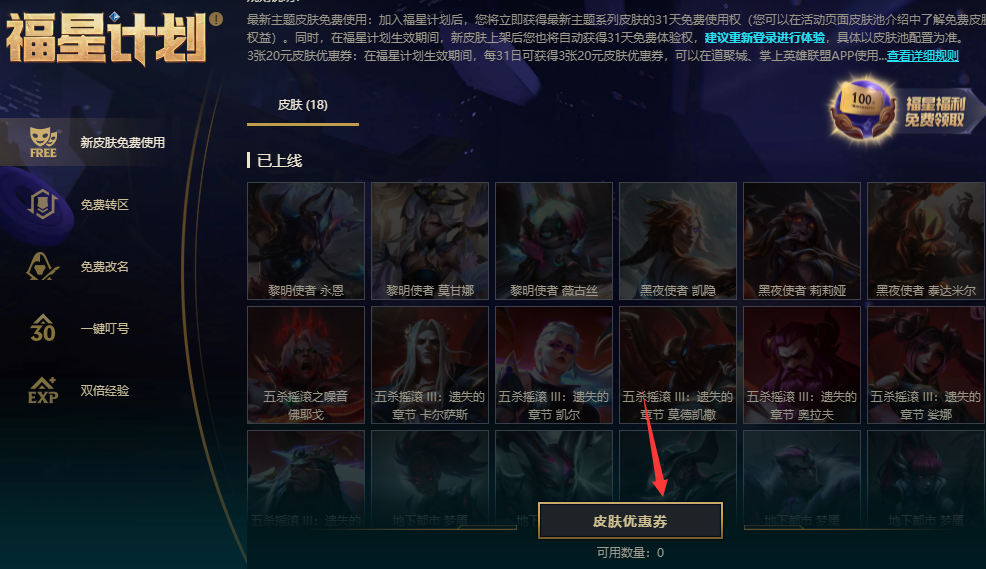Open the 新皮肤免费使用 menu item
The width and height of the screenshot is (986, 569).
click(x=123, y=143)
